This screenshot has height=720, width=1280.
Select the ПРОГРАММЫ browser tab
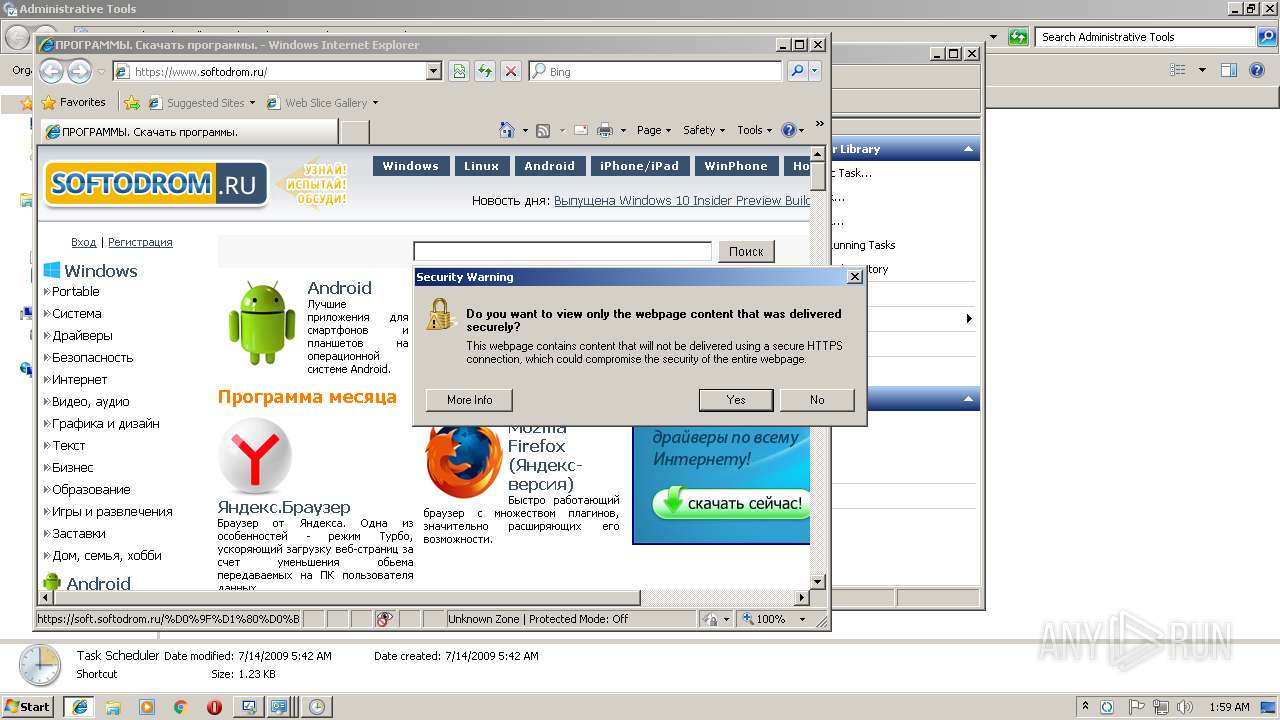click(x=188, y=132)
